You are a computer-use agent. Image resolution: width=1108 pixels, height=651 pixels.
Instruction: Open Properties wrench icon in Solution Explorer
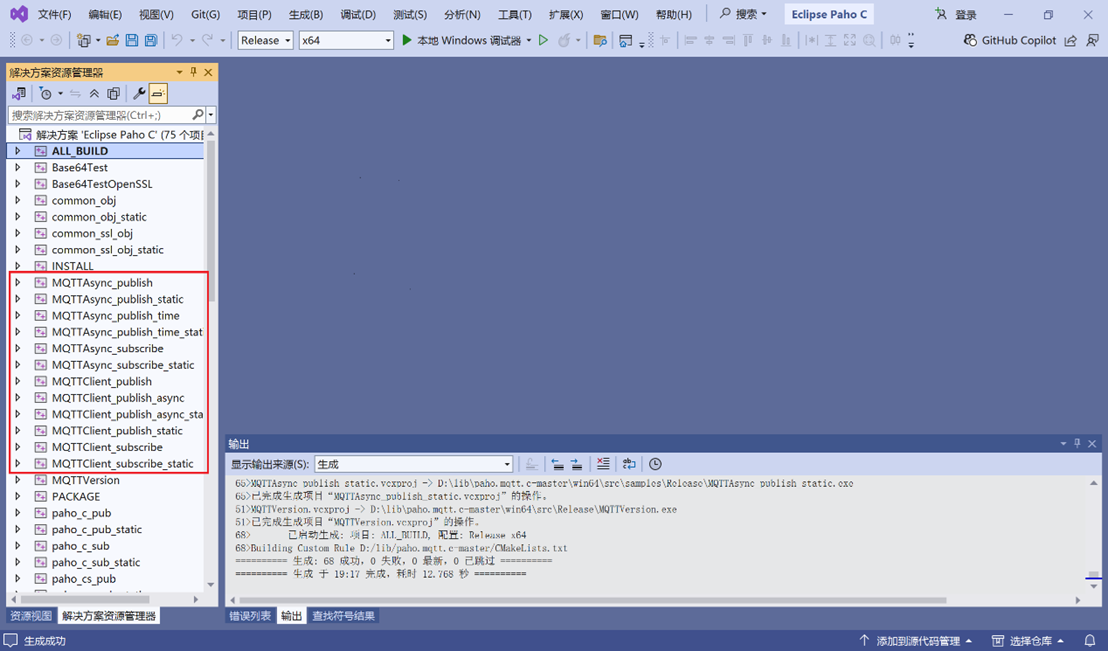coord(139,93)
